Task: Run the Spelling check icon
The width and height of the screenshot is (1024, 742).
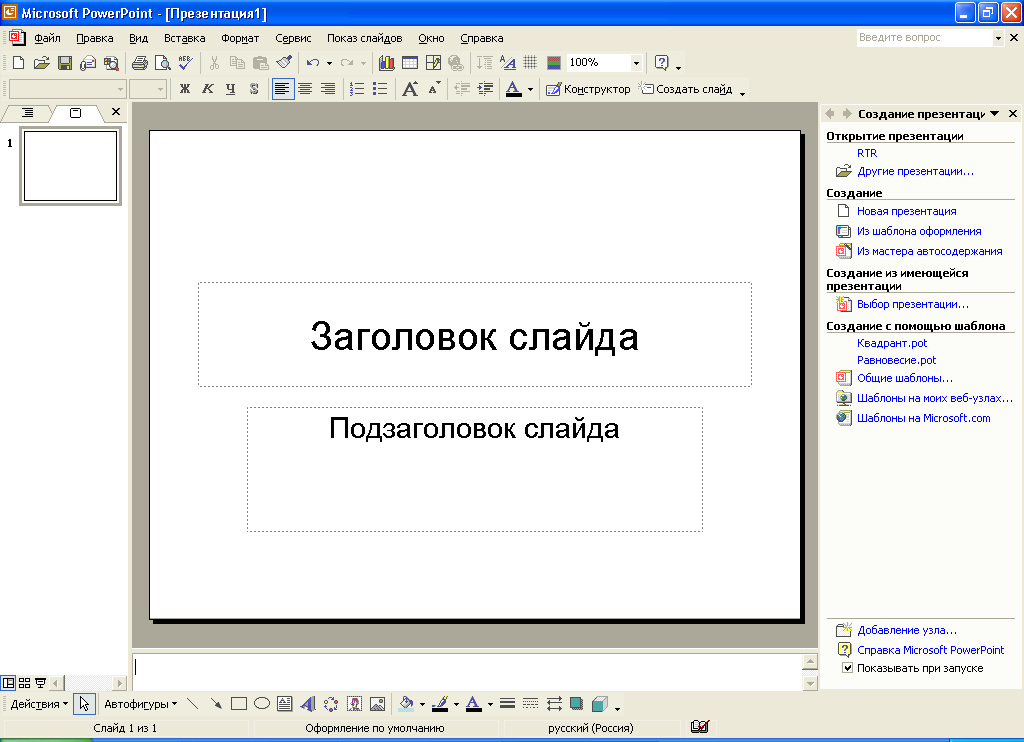Action: 185,63
